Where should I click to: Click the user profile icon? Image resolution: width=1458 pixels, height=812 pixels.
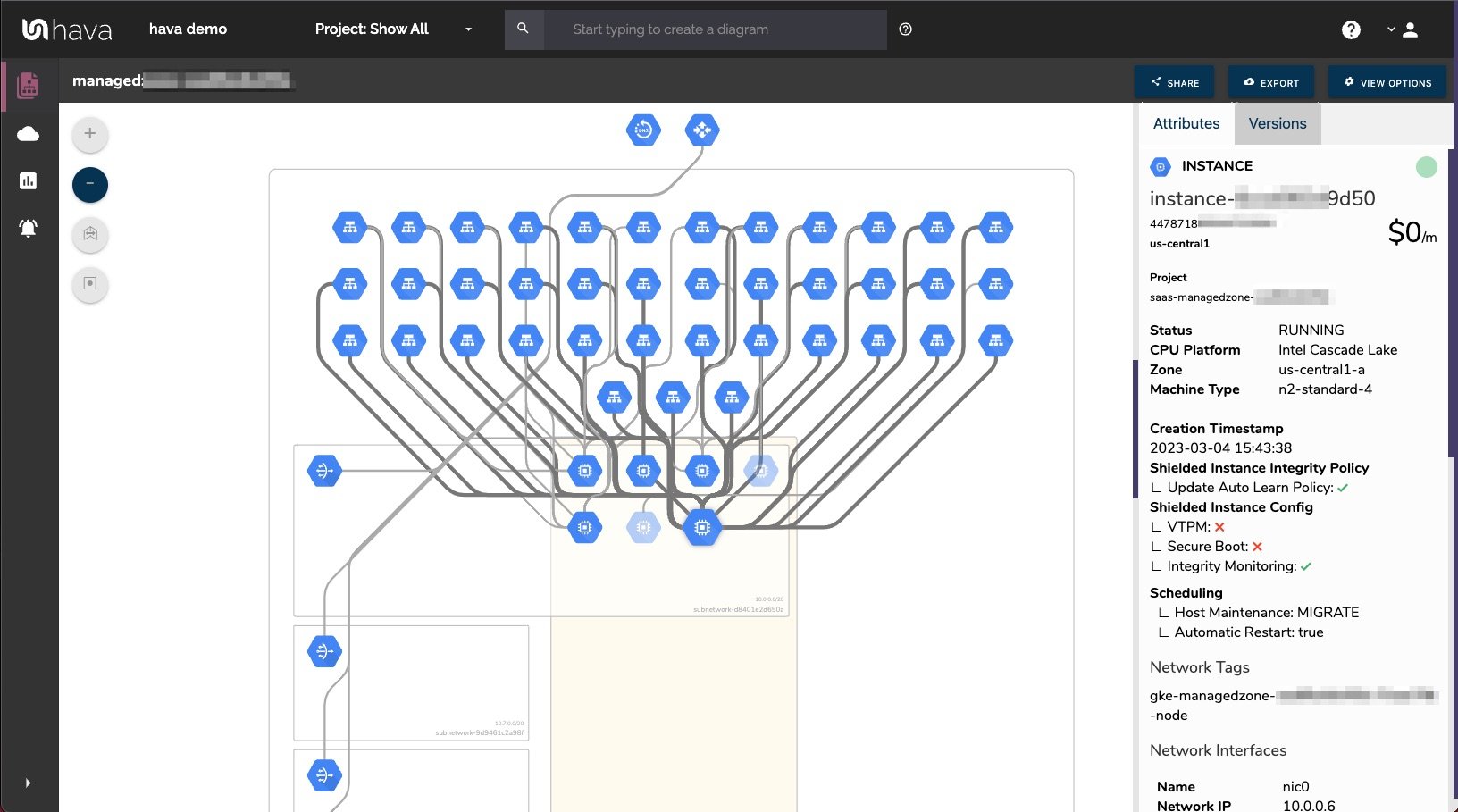[1412, 29]
